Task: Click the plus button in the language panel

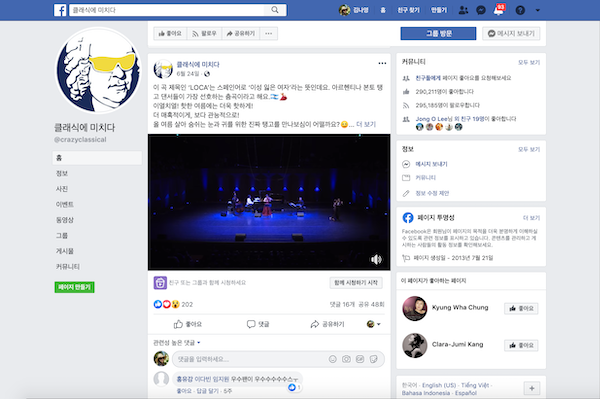Action: click(x=532, y=388)
